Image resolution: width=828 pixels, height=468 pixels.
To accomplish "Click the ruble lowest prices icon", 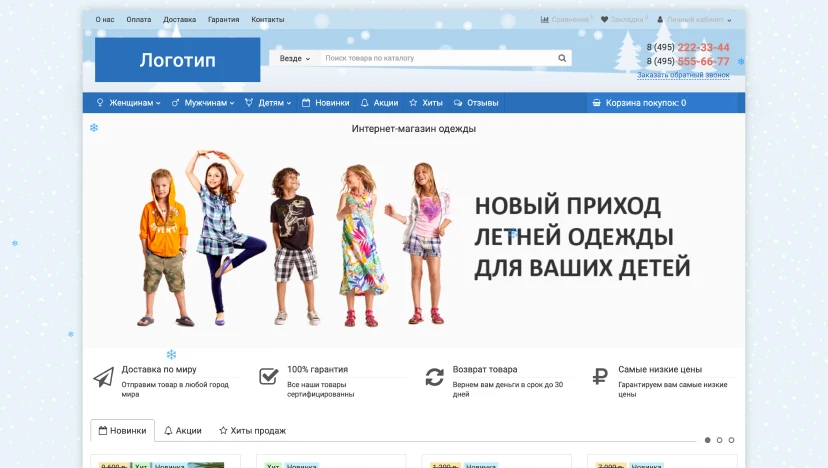I will click(x=600, y=376).
